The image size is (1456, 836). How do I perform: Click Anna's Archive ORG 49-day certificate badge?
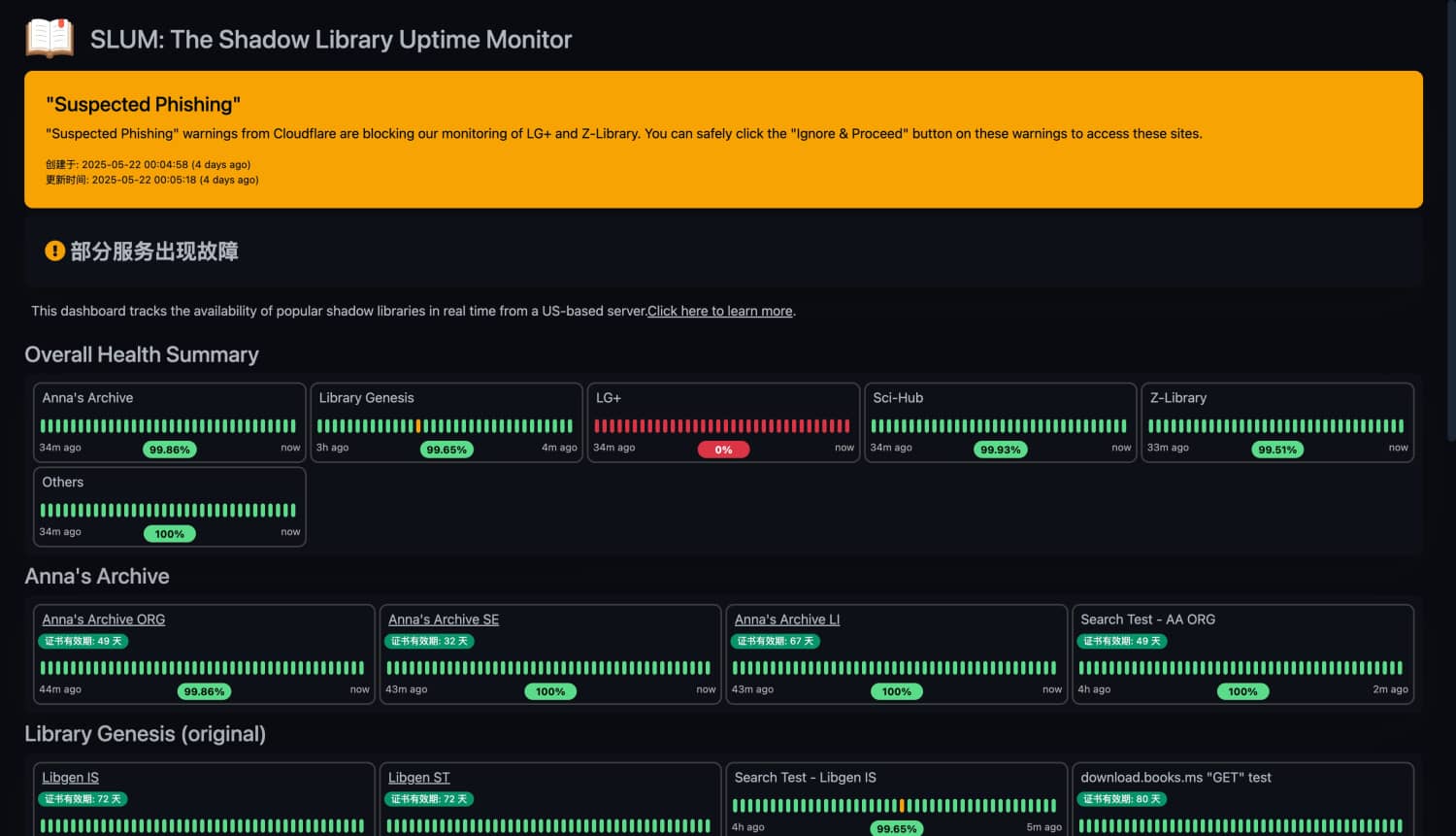[x=83, y=641]
